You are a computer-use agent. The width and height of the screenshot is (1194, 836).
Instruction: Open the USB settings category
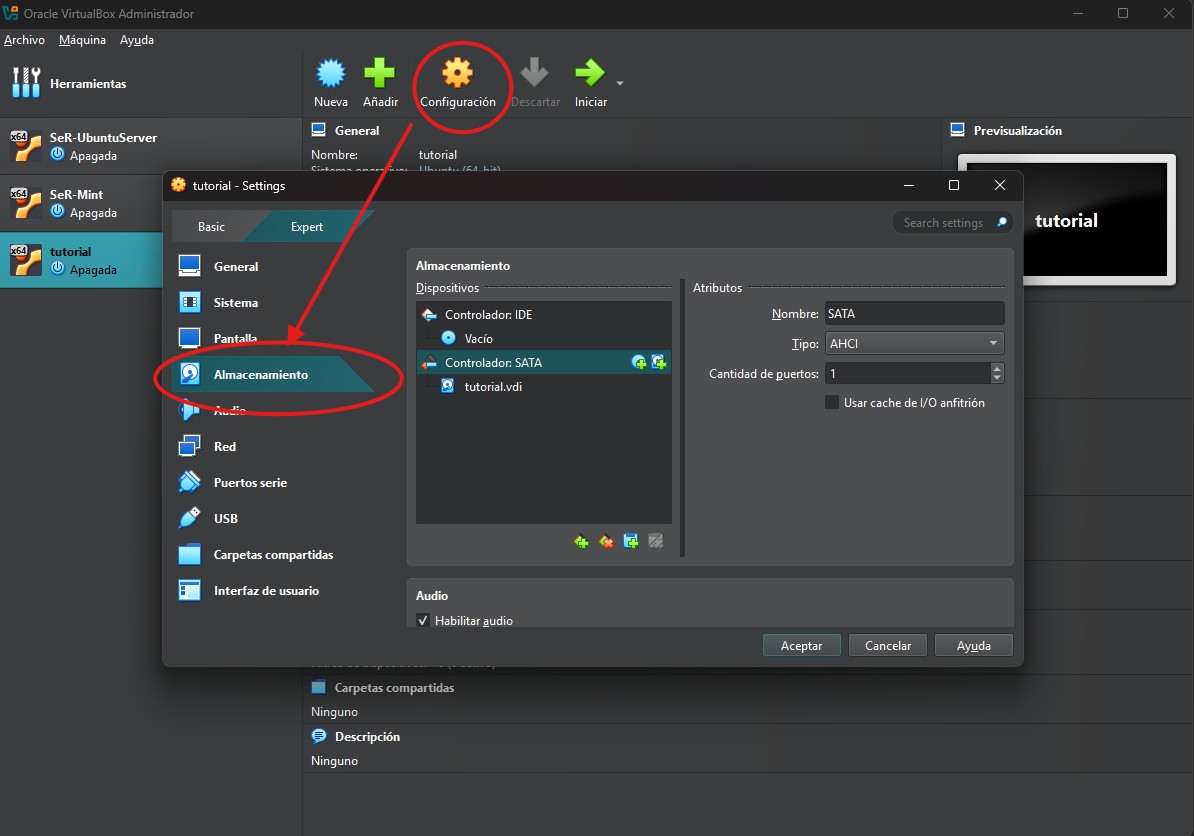(225, 519)
